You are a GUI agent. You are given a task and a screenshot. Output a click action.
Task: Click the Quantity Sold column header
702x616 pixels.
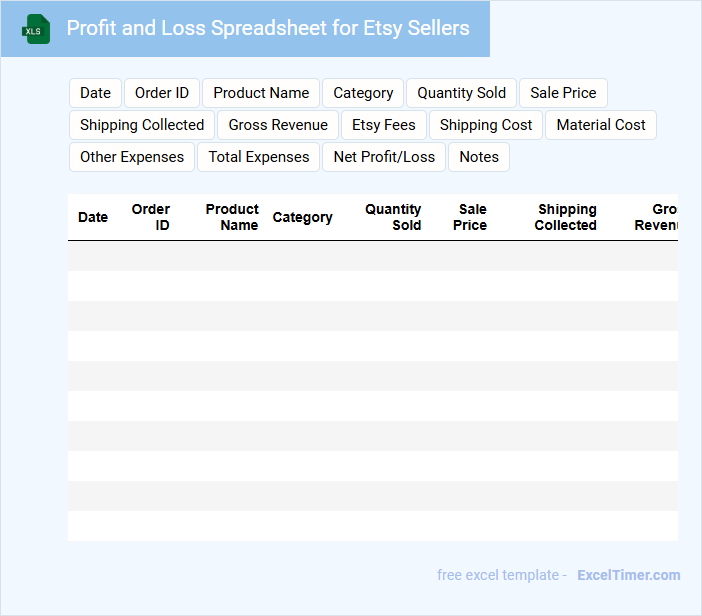point(393,217)
